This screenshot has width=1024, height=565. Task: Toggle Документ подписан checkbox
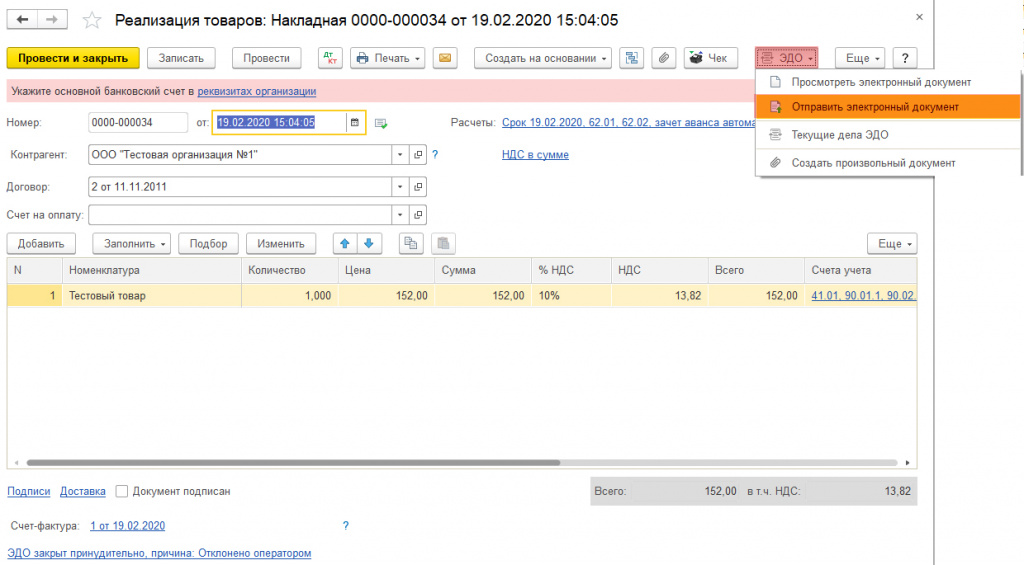click(x=121, y=491)
